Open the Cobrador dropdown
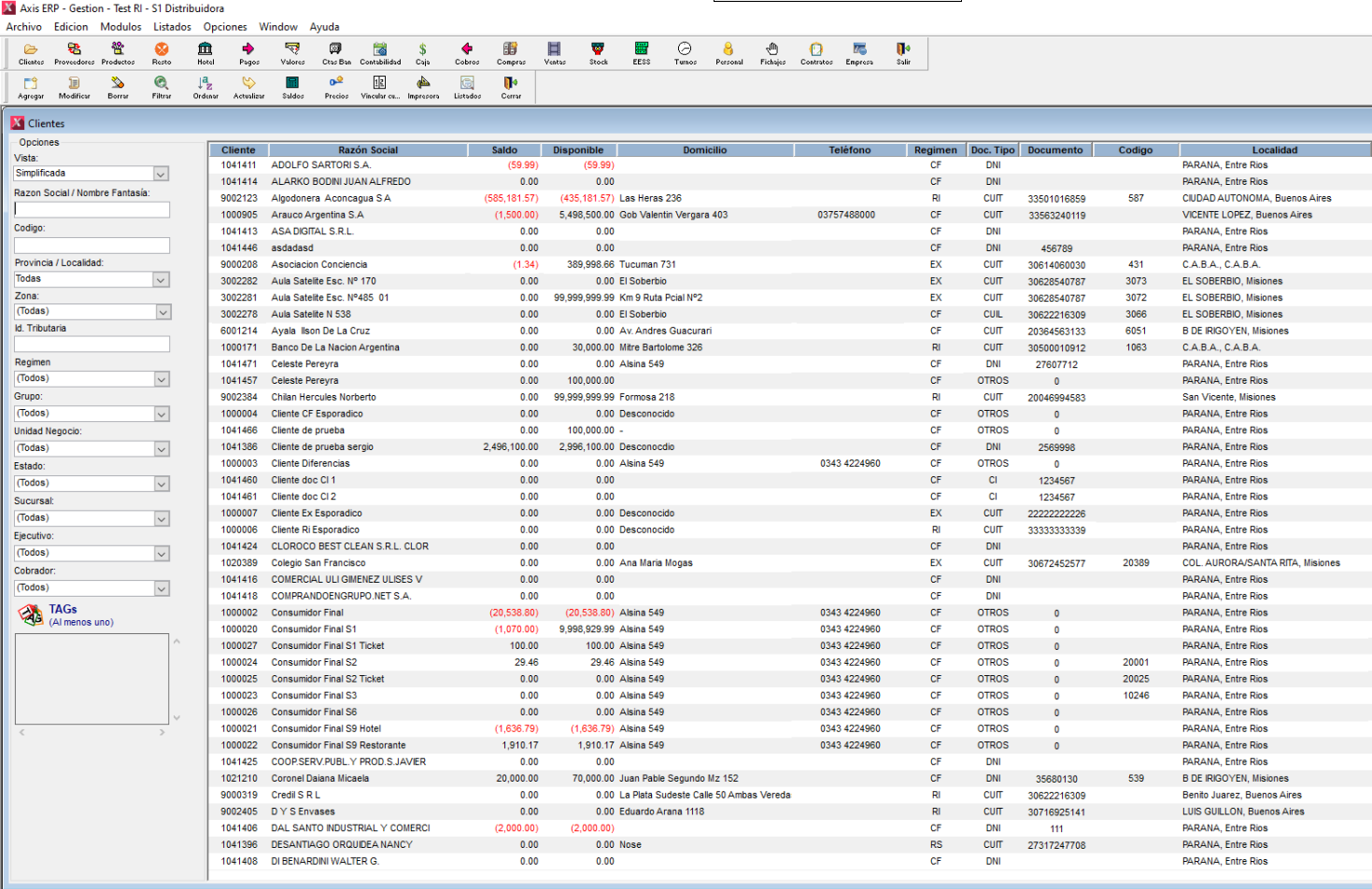The image size is (1372, 889). [x=161, y=588]
